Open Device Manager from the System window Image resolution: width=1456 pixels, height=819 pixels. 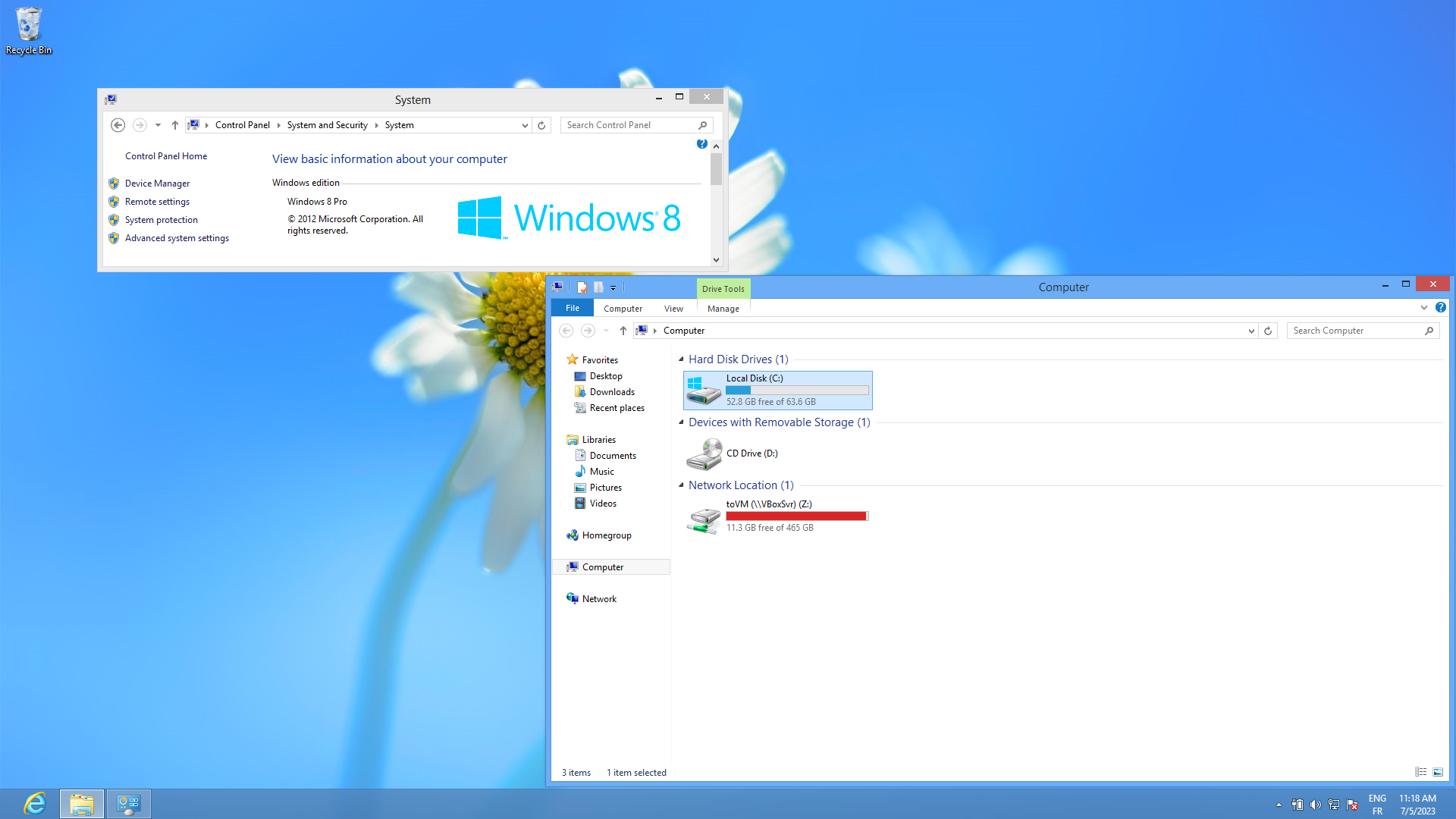[x=157, y=183]
